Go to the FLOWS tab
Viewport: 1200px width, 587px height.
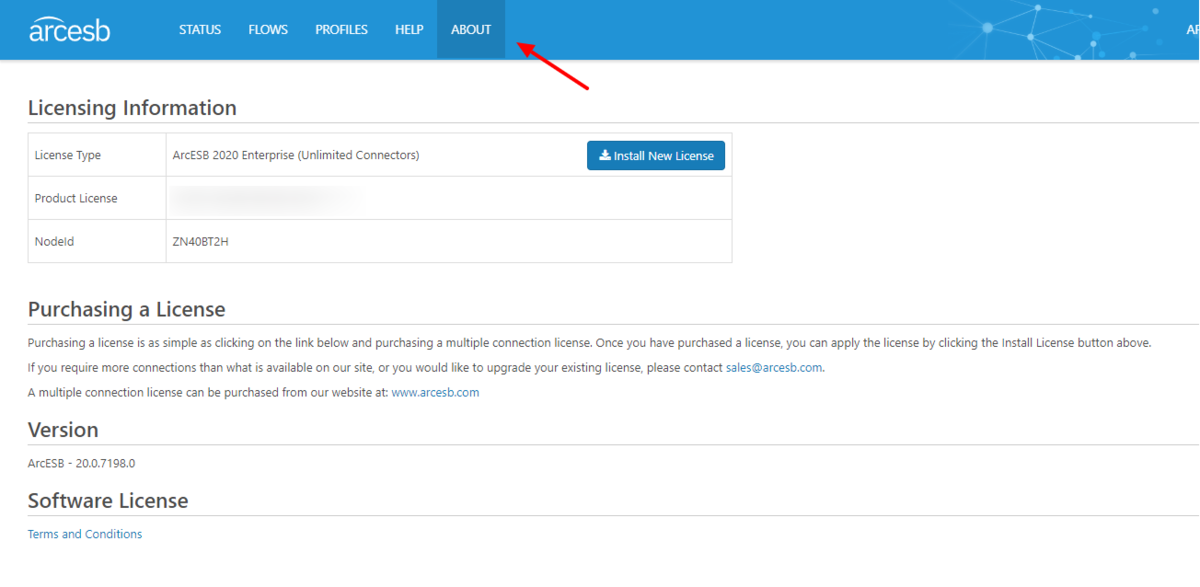[268, 30]
